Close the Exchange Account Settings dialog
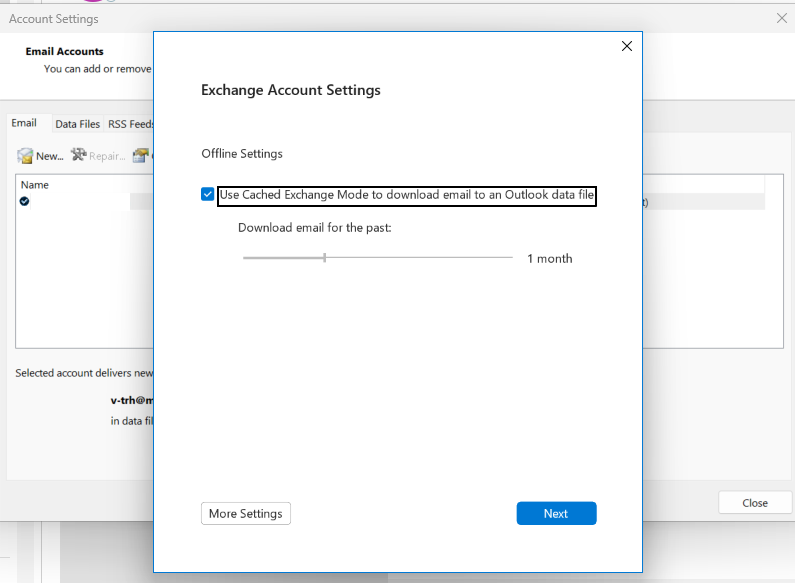 (x=627, y=46)
